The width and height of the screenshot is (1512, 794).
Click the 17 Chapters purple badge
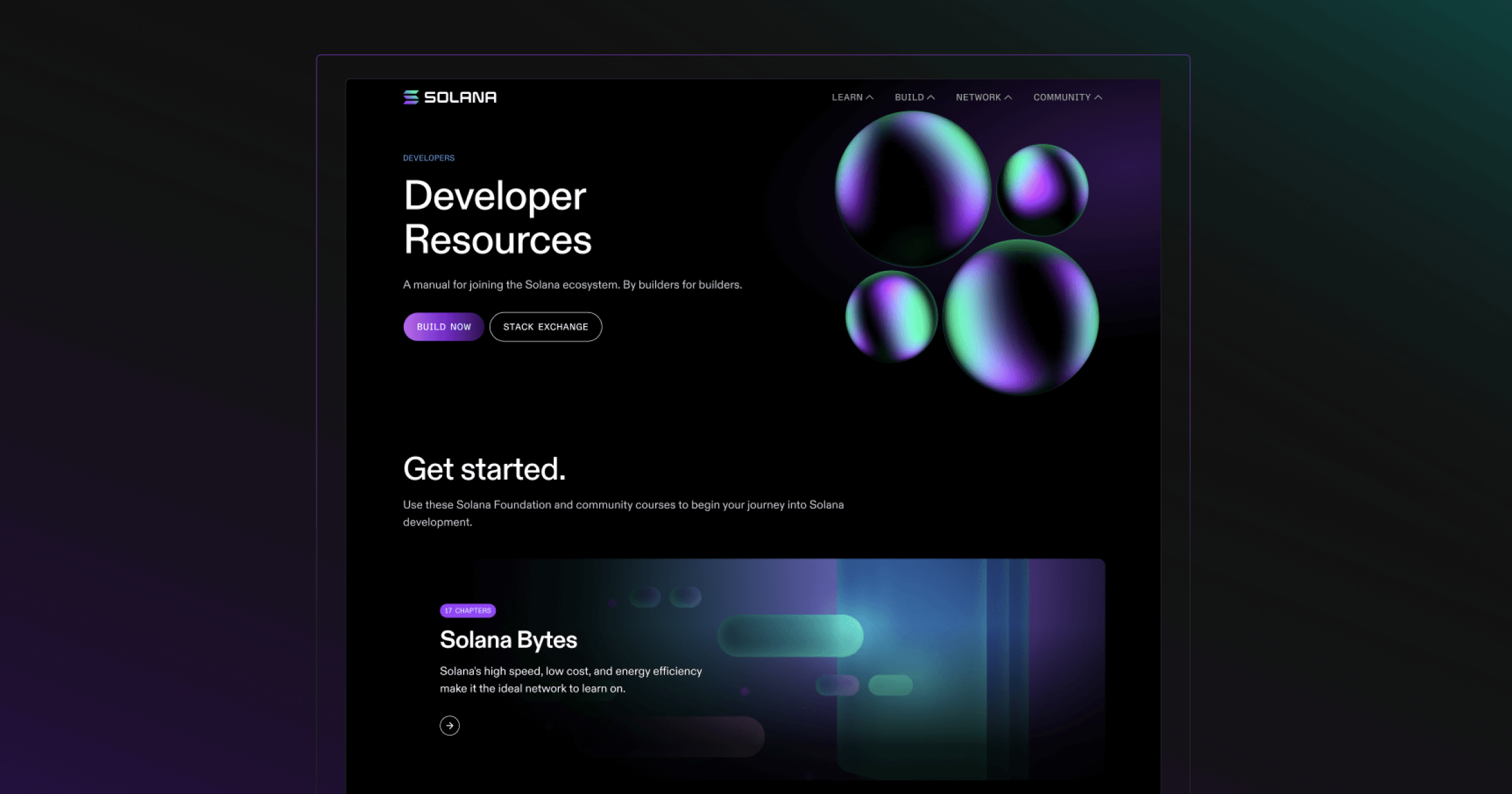pos(467,610)
